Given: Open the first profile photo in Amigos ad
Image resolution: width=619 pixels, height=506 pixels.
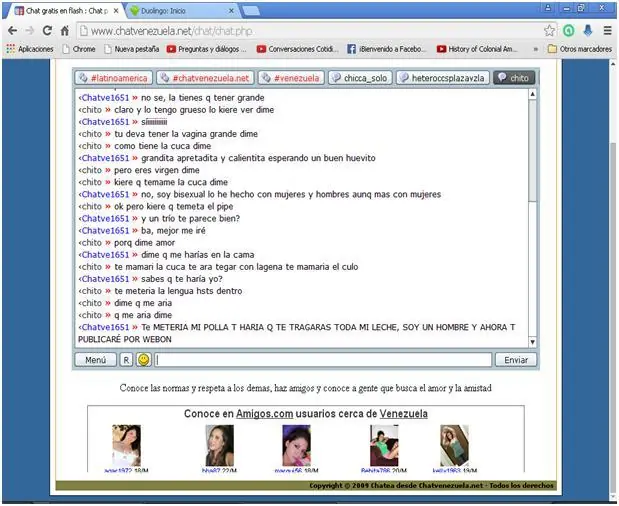Looking at the screenshot, I should pos(126,445).
